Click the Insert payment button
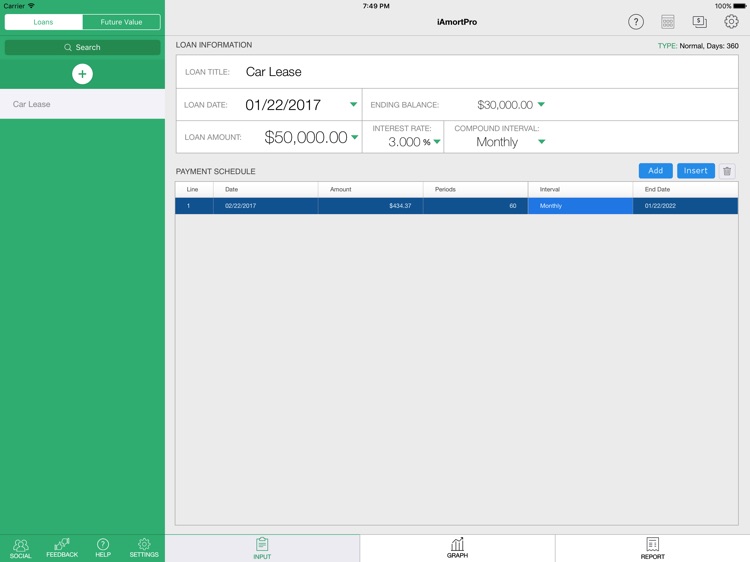Screen dimensions: 750x562 695,171
